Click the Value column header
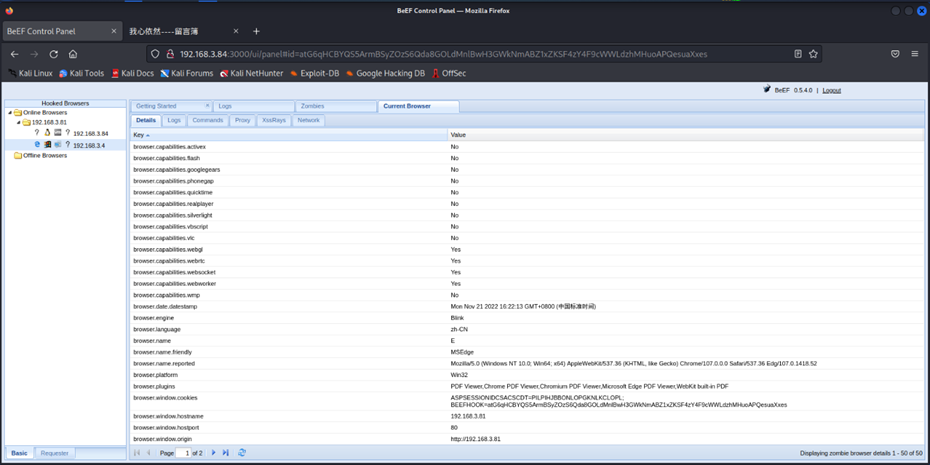This screenshot has height=465, width=930. [686, 135]
